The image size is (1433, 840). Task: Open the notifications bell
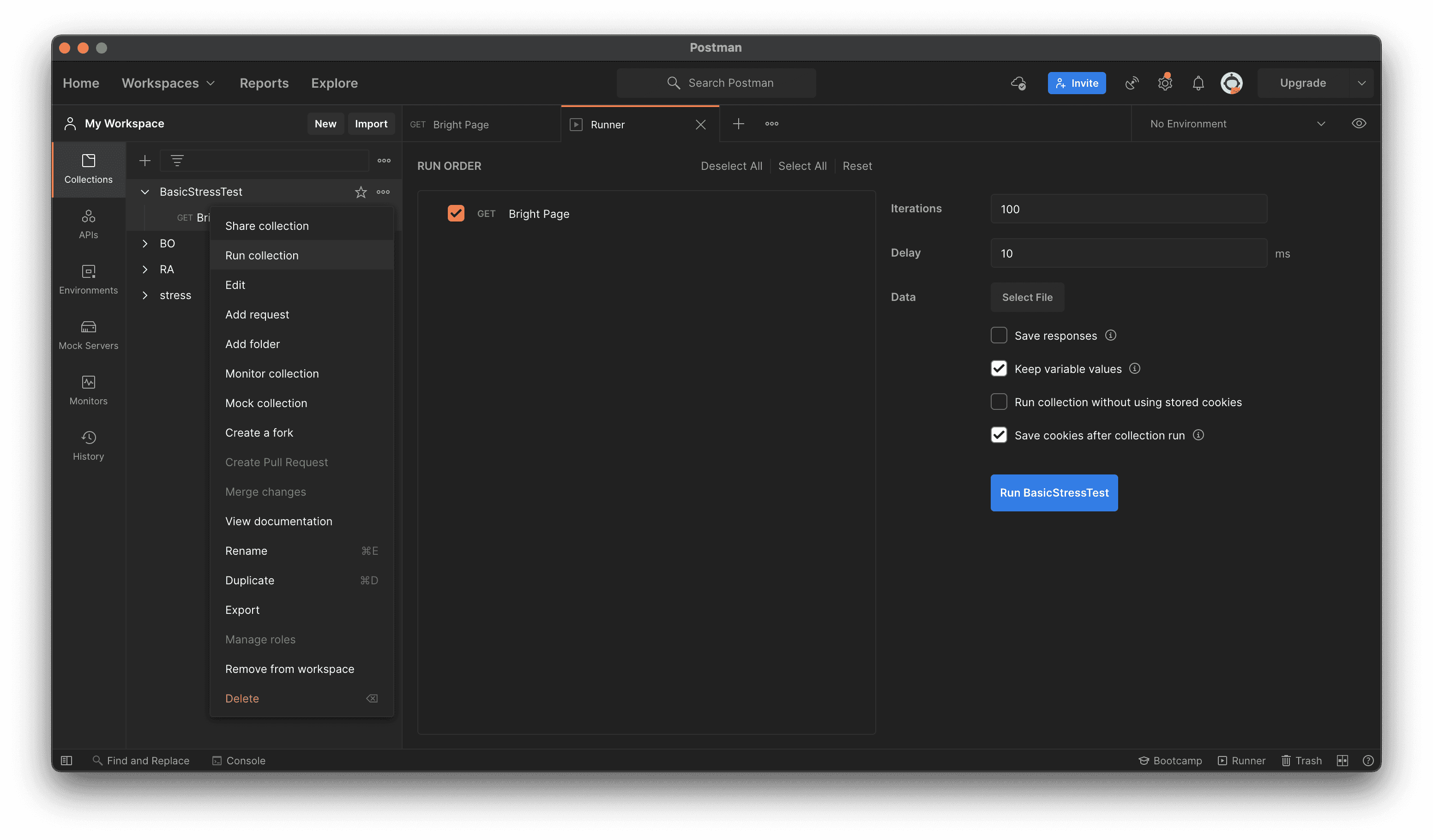1198,83
